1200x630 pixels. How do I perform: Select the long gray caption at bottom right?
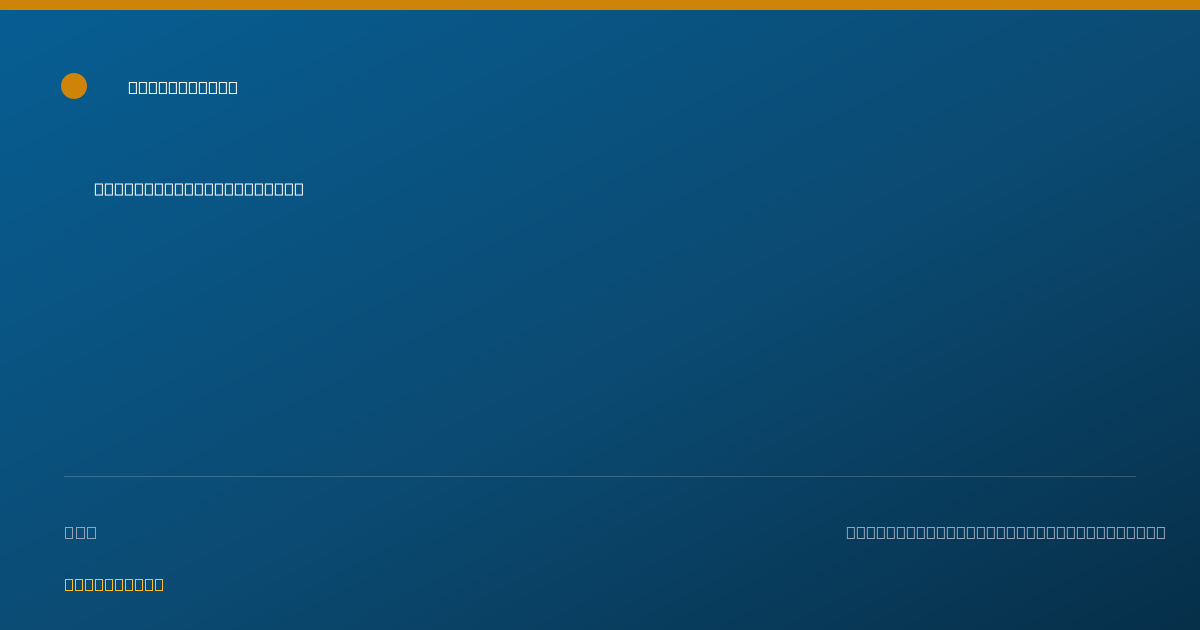[1006, 532]
